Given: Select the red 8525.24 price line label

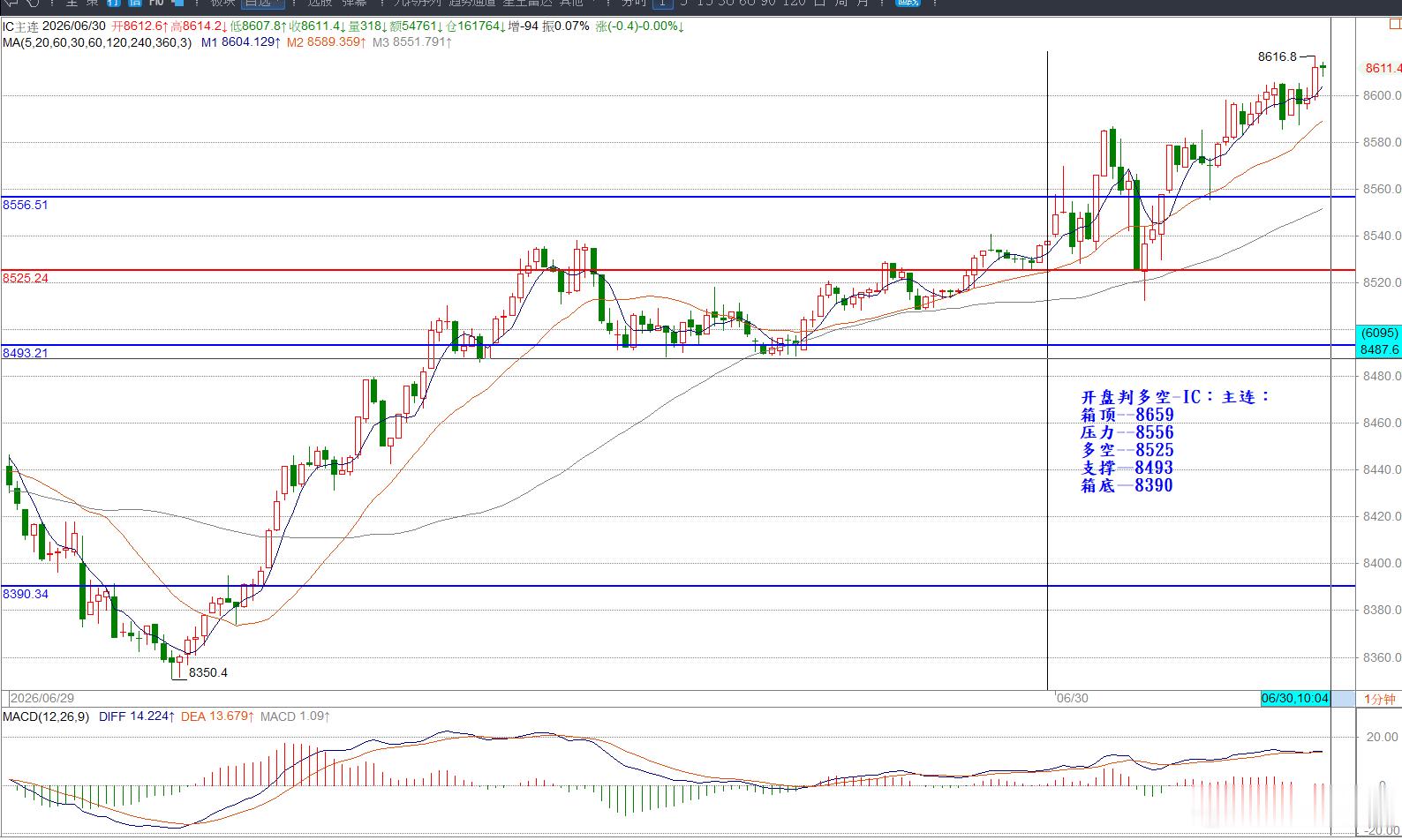Looking at the screenshot, I should [26, 278].
